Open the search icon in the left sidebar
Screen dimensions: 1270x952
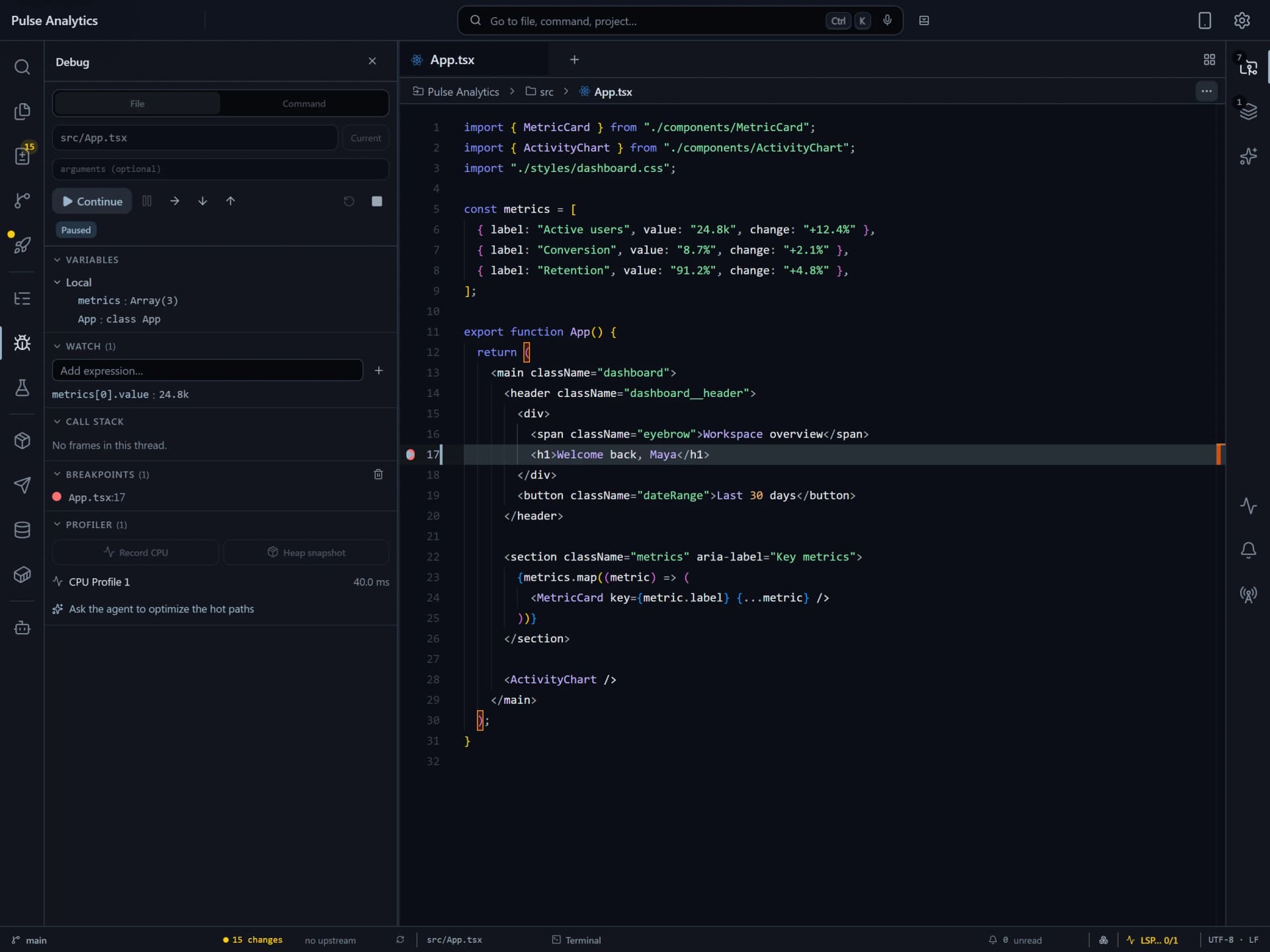pos(22,67)
